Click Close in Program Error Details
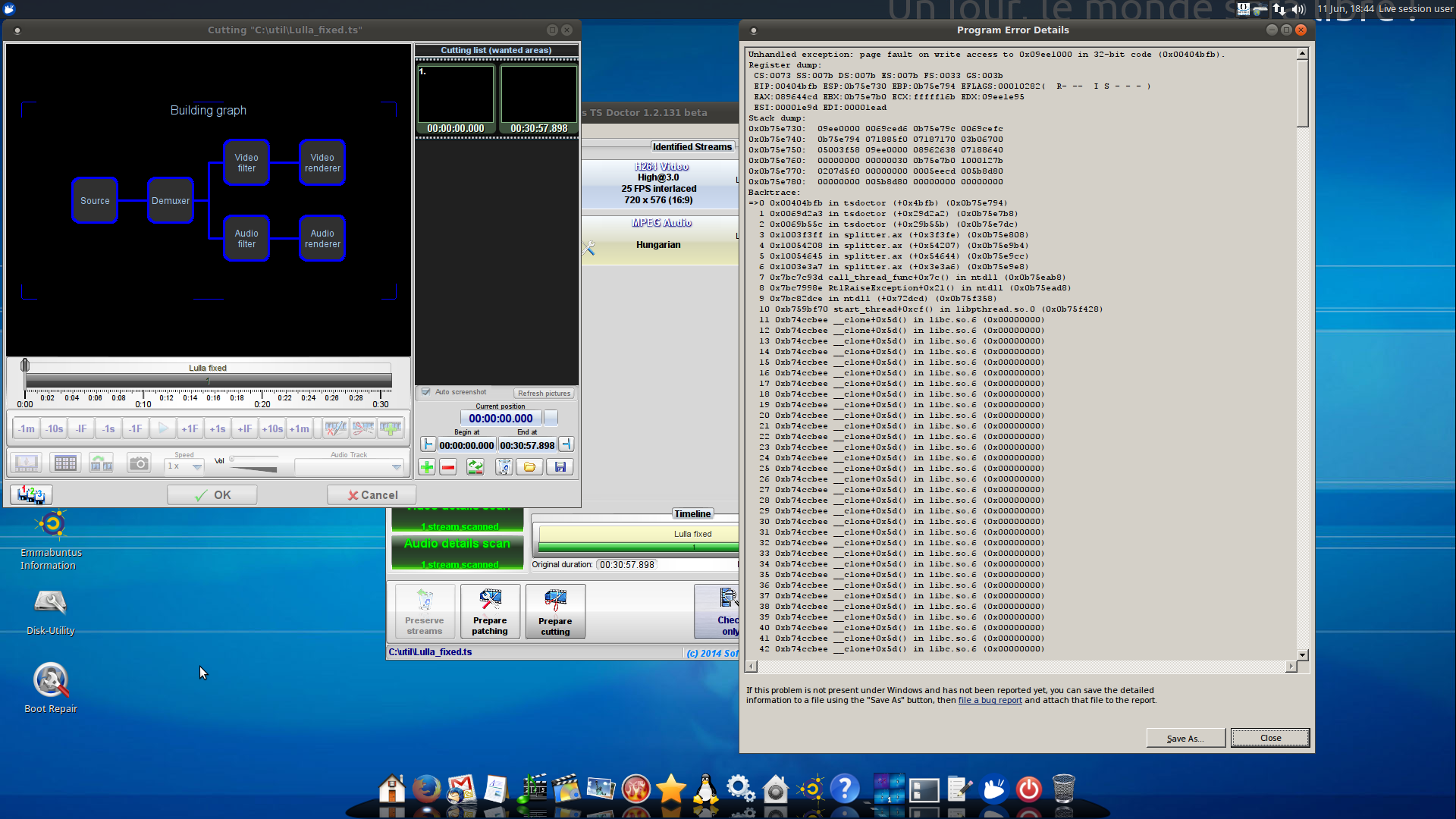This screenshot has width=1456, height=819. 1270,739
